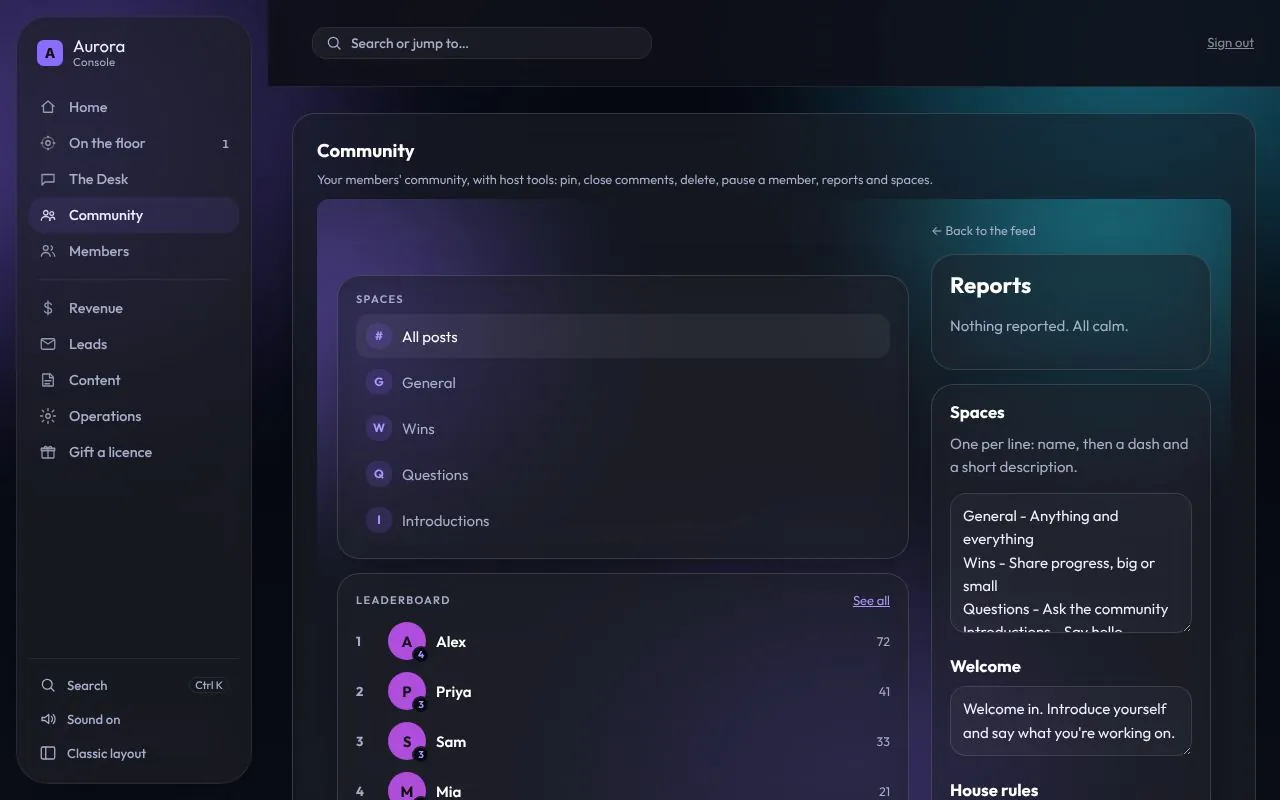Click the 'Nothing reported. All calm.' text
Image resolution: width=1280 pixels, height=800 pixels.
(x=1039, y=326)
